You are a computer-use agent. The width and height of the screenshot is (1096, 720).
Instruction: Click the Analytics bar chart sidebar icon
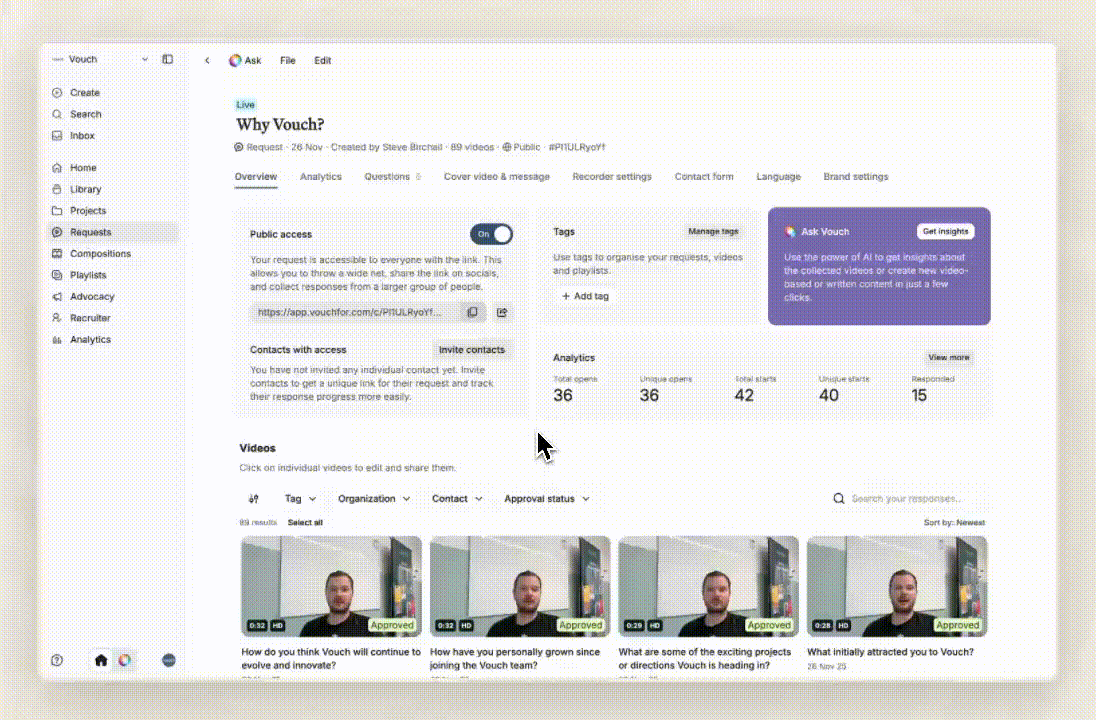[x=57, y=340]
